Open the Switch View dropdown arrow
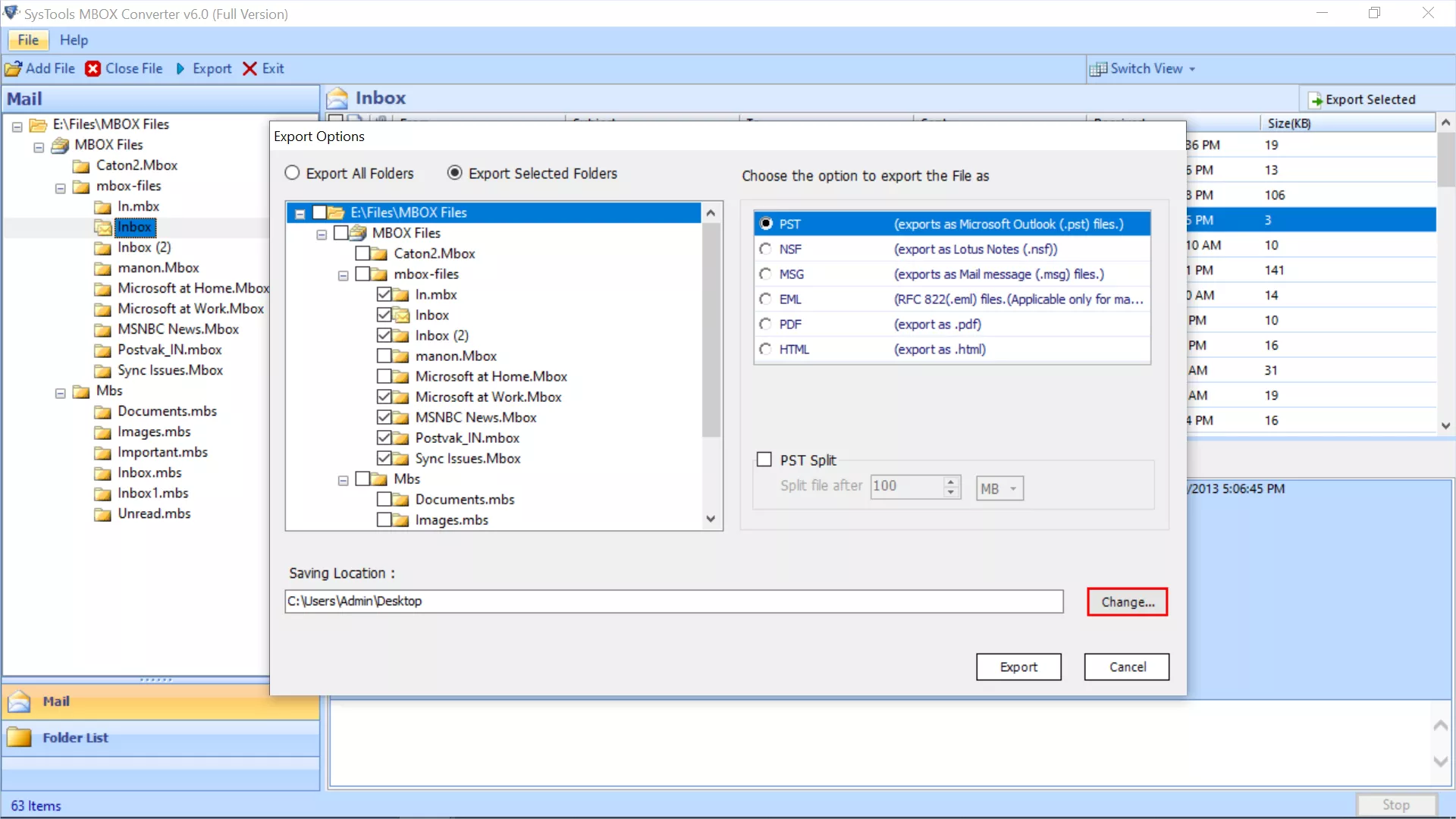The image size is (1456, 819). coord(1192,69)
